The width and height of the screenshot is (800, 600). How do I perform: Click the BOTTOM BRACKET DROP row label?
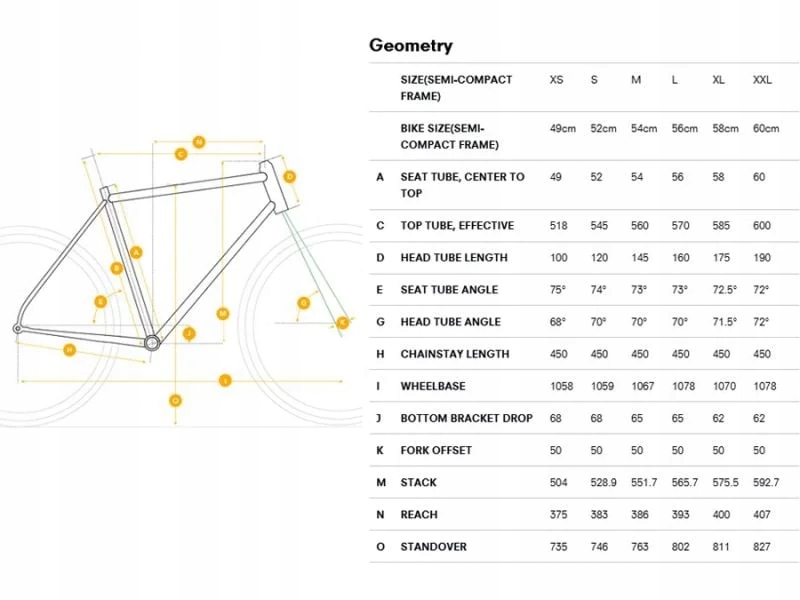click(x=466, y=418)
